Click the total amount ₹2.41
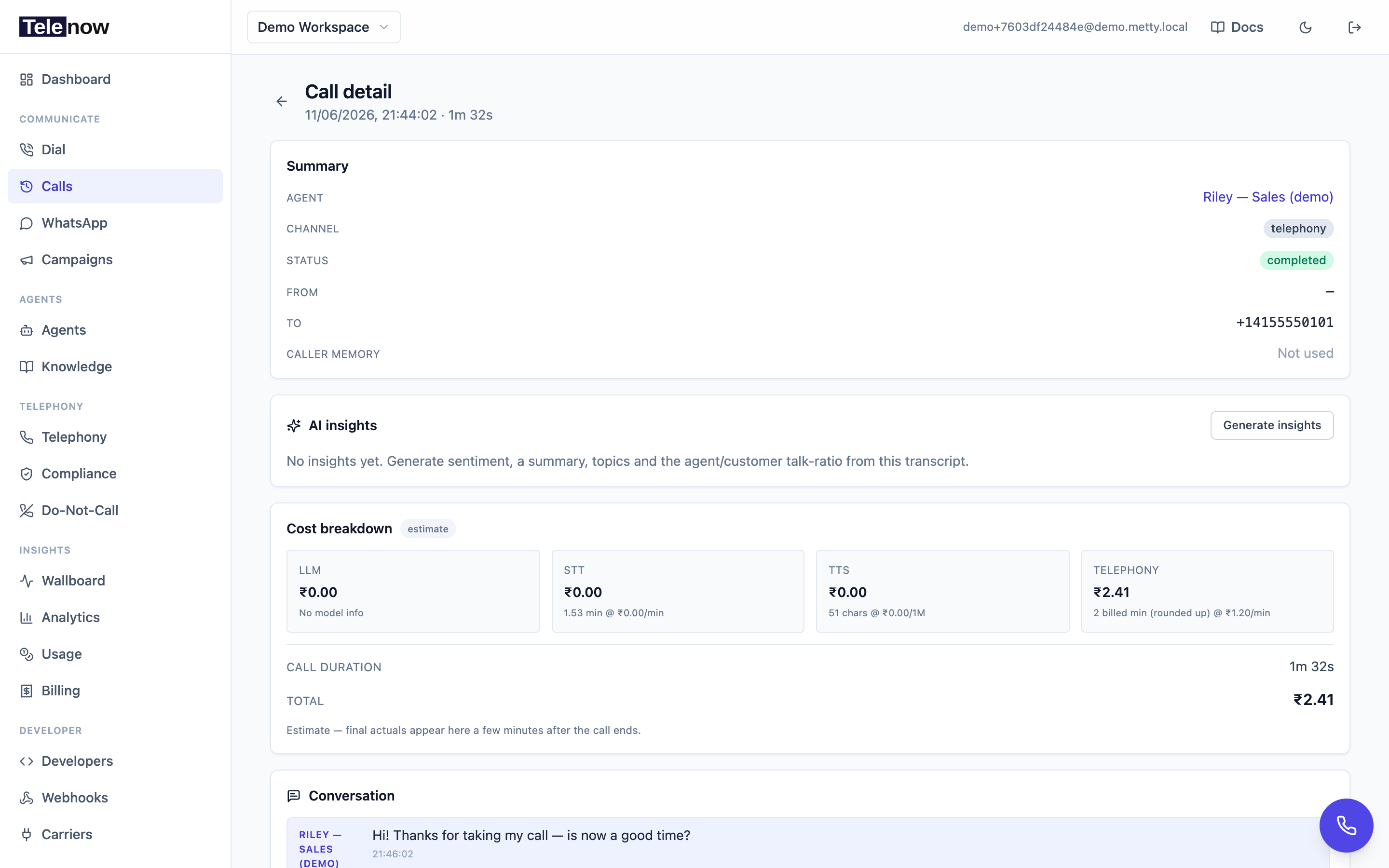1389x868 pixels. pyautogui.click(x=1313, y=700)
